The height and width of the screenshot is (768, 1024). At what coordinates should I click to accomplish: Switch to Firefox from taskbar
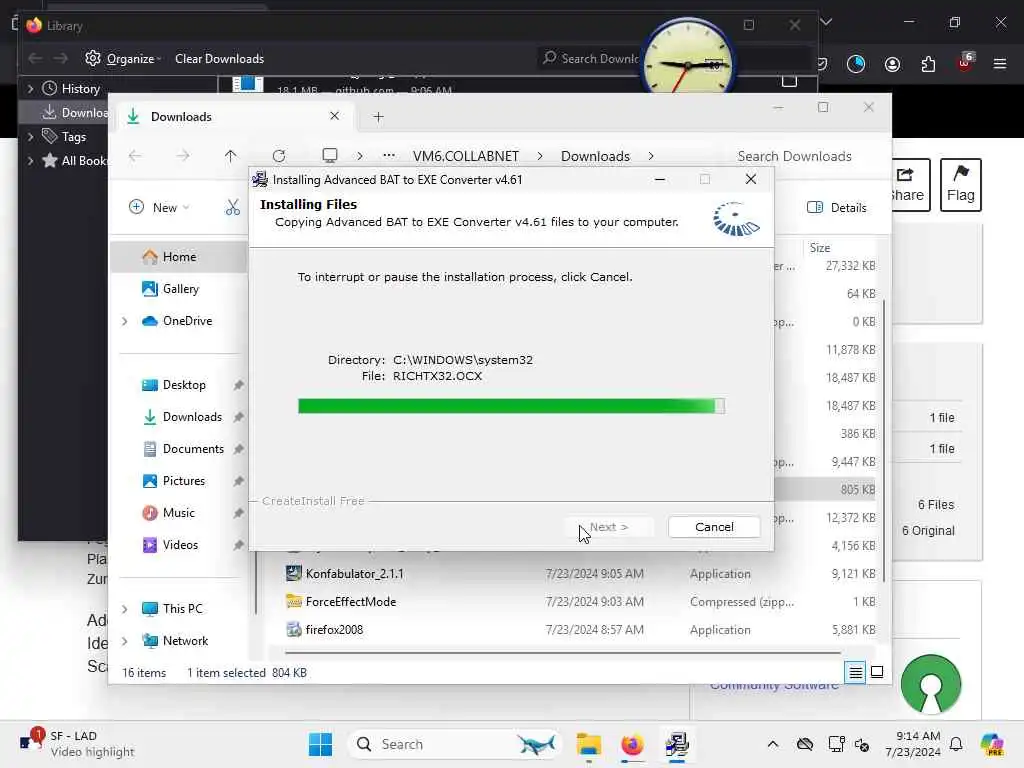click(x=632, y=744)
